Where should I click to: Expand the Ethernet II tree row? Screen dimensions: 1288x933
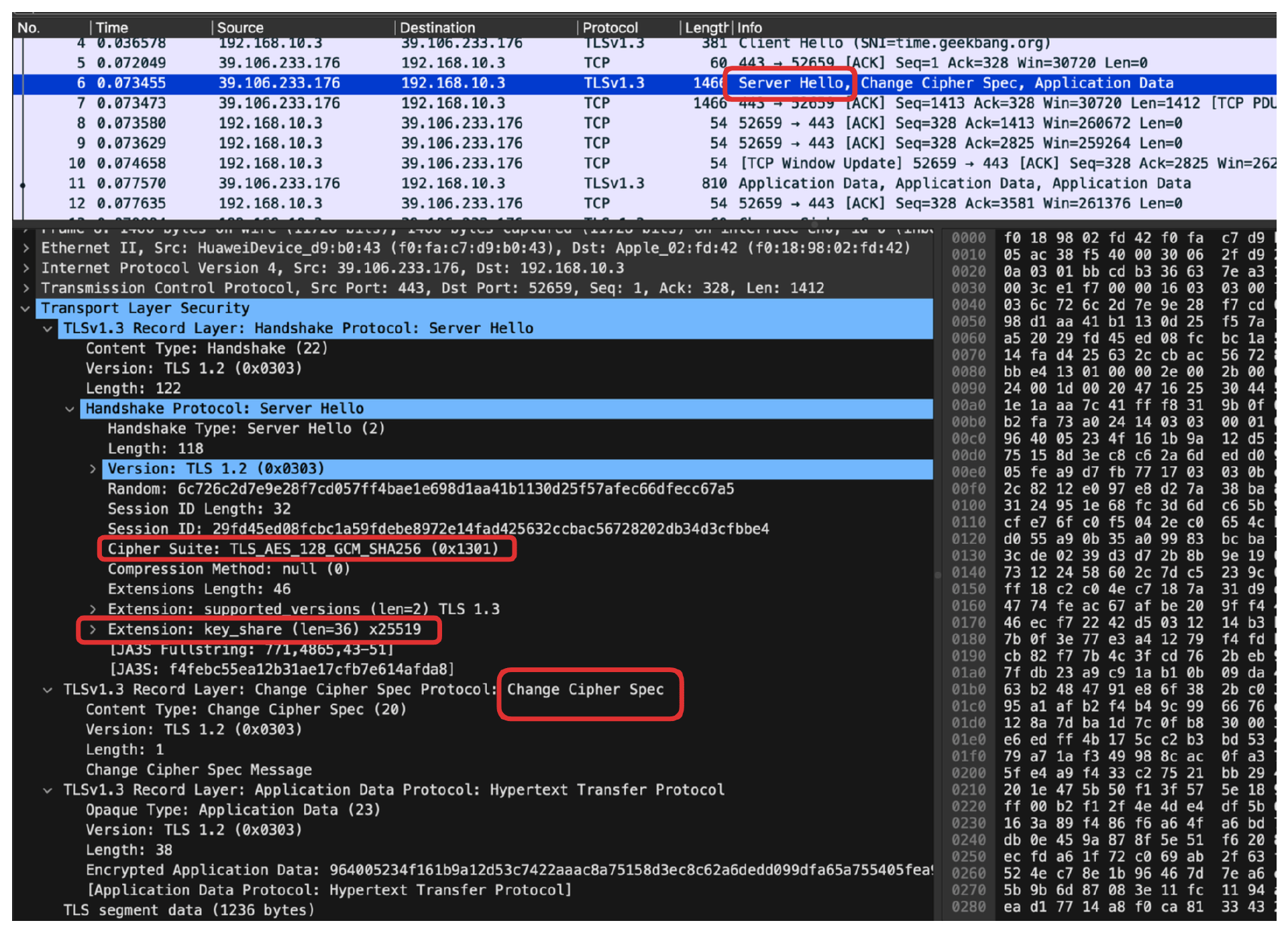click(25, 248)
